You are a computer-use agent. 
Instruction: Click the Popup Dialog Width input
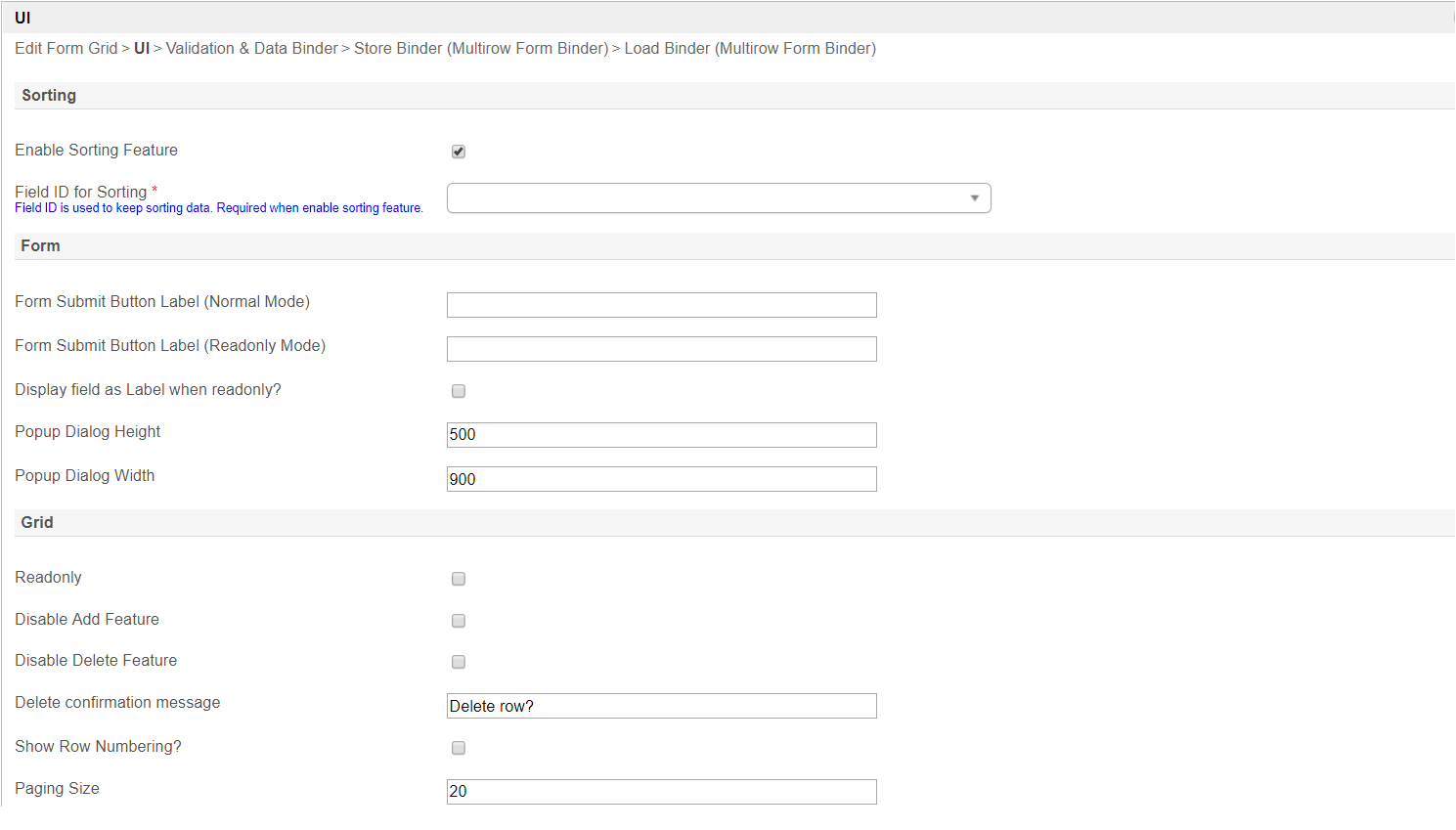661,479
